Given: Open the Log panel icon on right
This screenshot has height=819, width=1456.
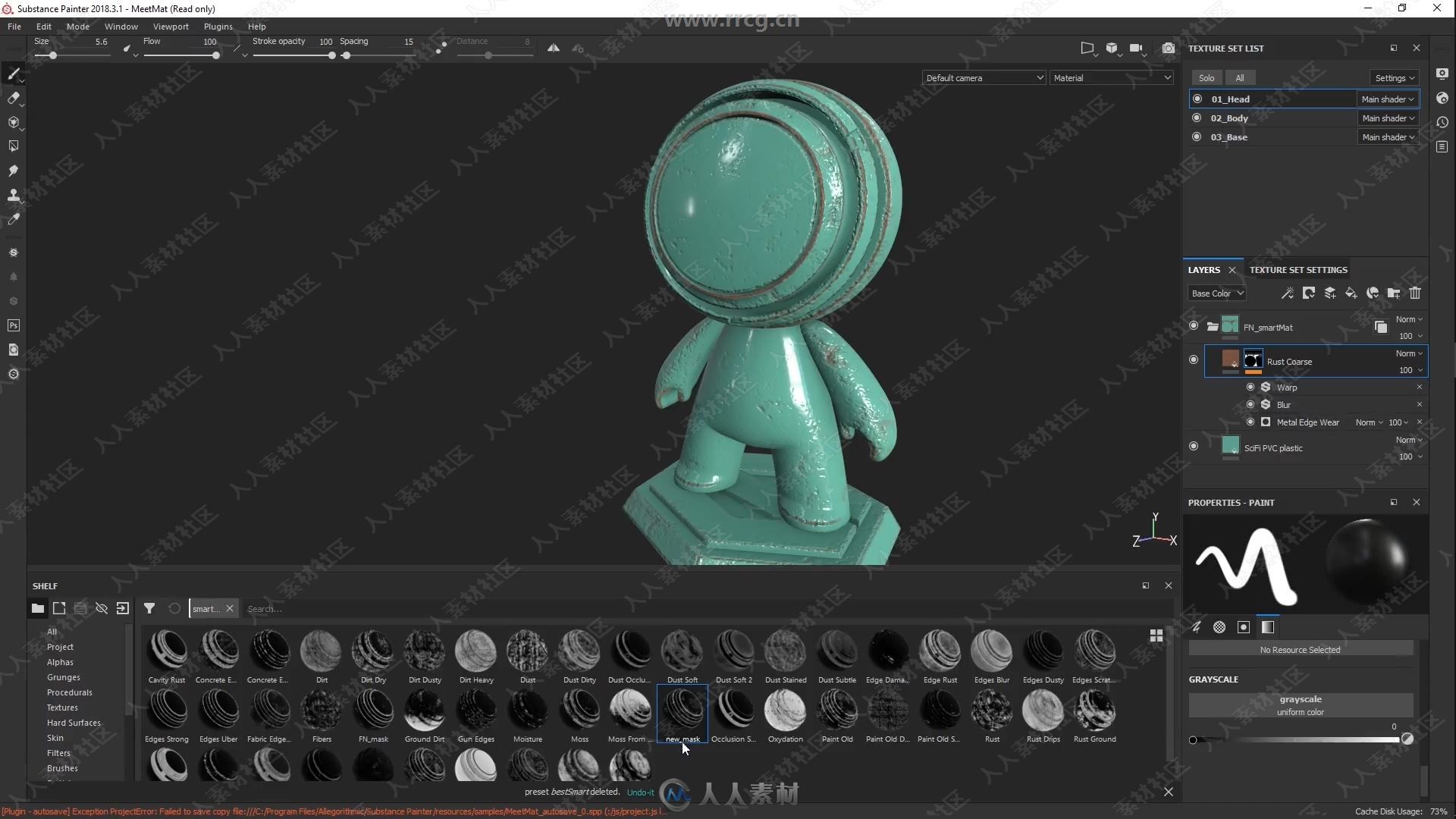Looking at the screenshot, I should coord(1442,146).
